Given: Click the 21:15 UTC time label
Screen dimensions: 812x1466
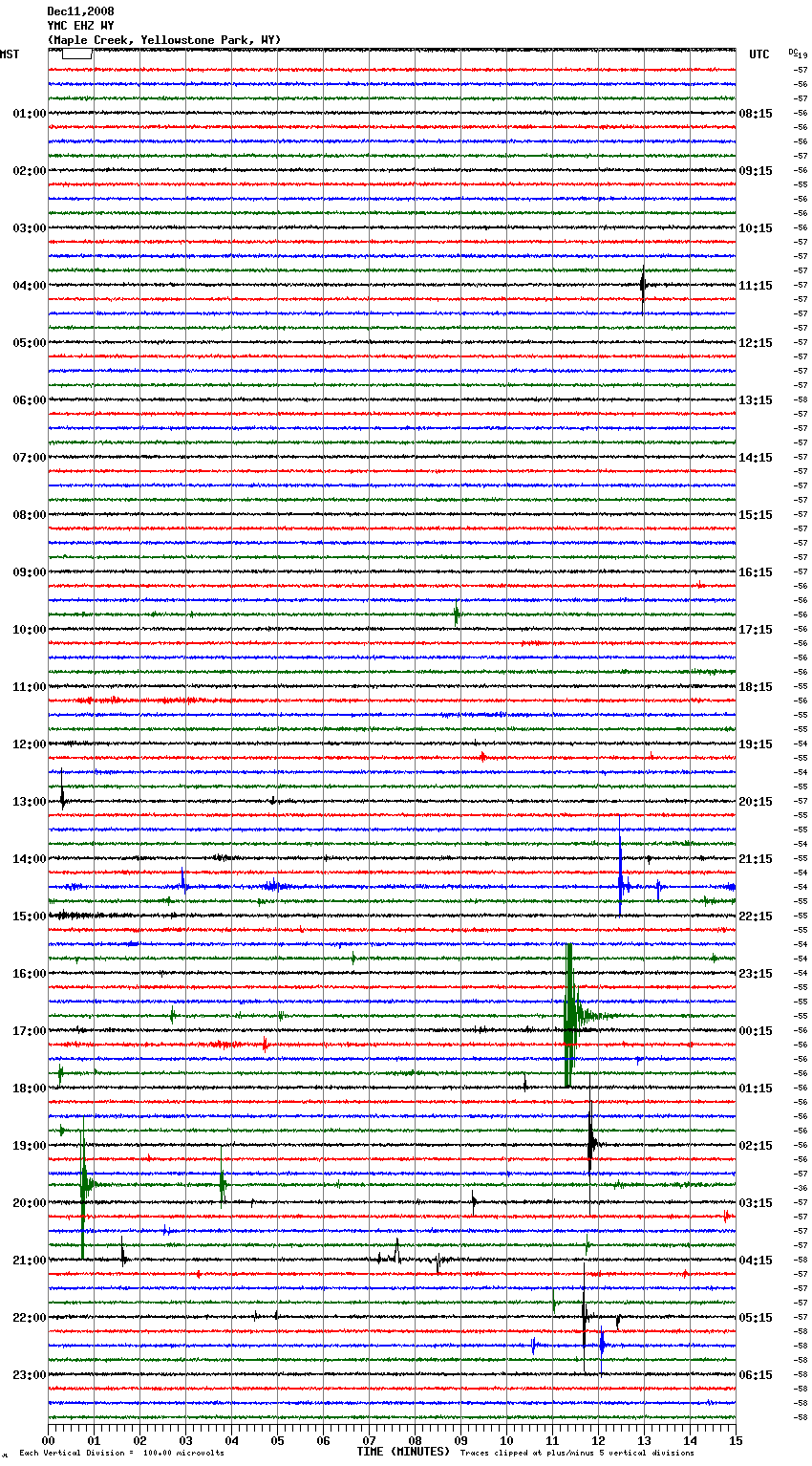Looking at the screenshot, I should (756, 859).
